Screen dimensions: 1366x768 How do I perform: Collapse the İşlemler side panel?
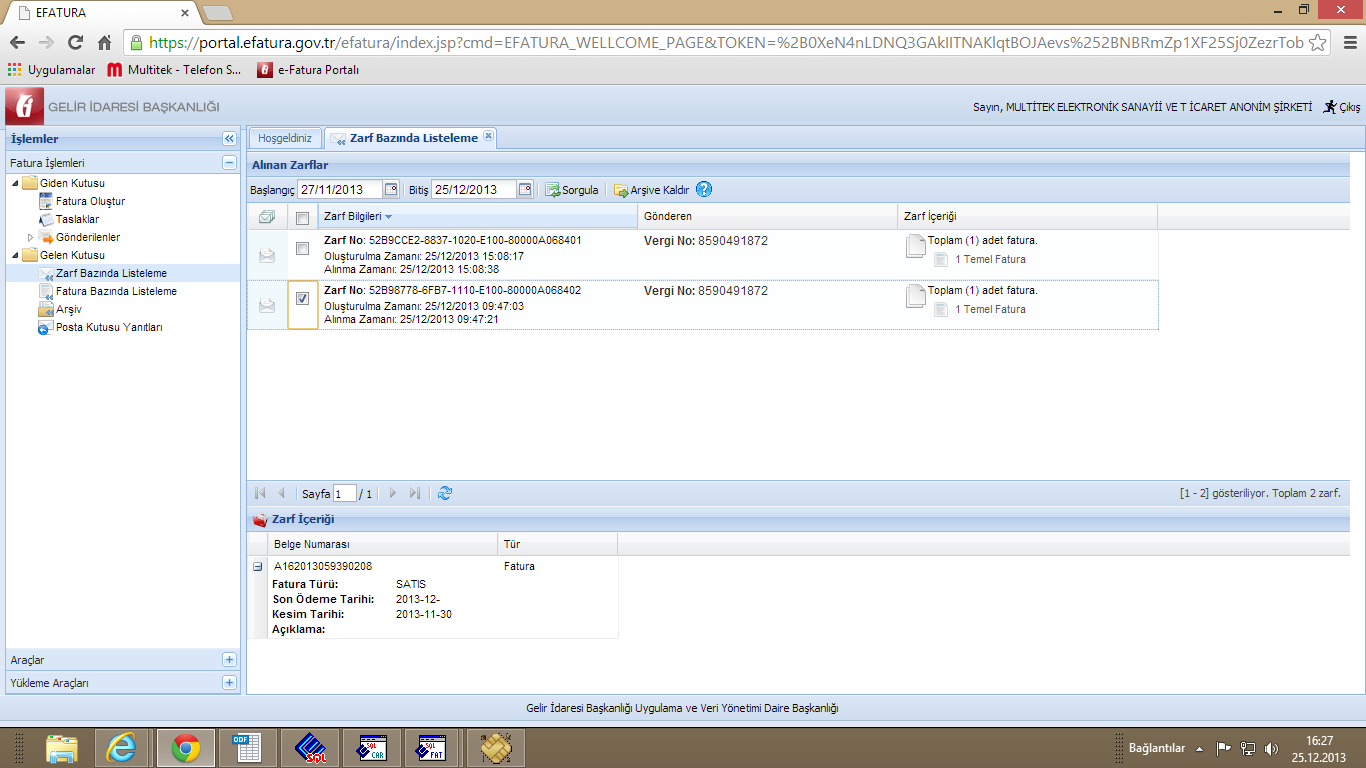[229, 139]
